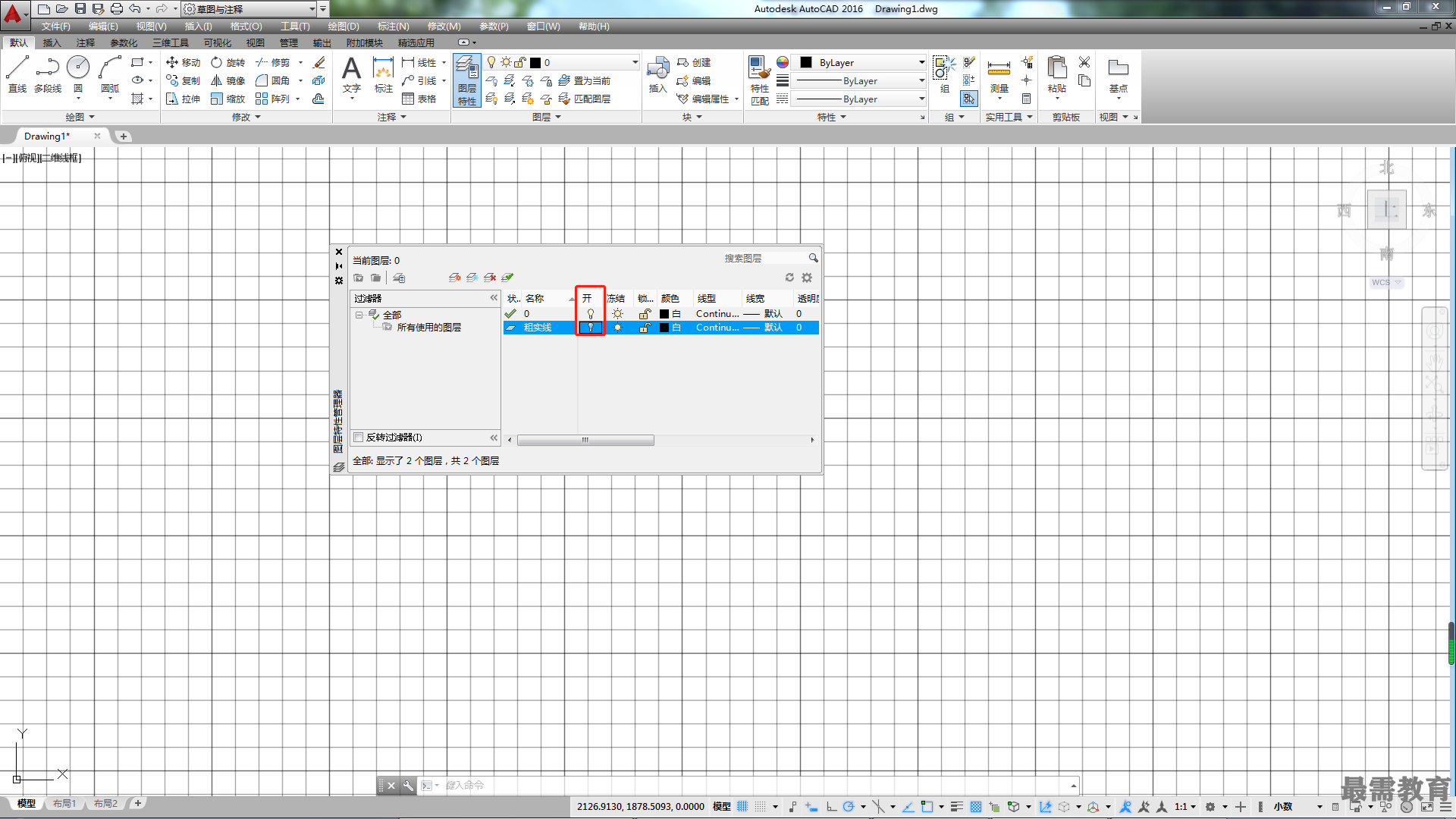Click 编辑属性 button

[703, 99]
